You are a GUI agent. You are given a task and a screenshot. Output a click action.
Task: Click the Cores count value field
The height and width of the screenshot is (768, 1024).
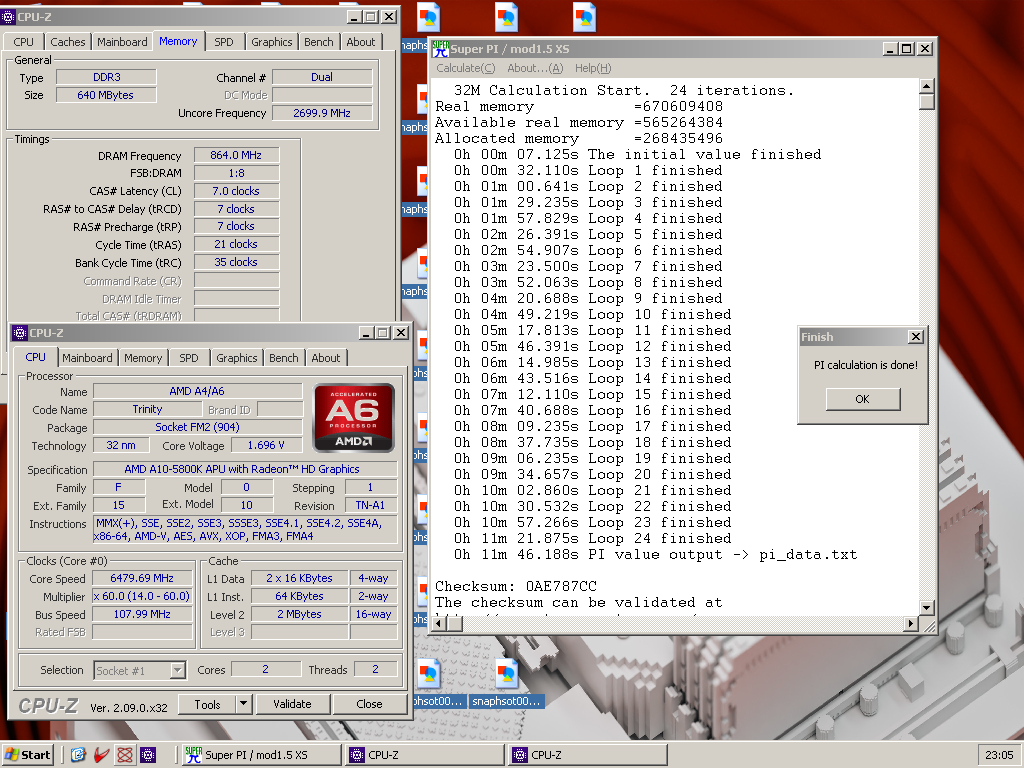tap(265, 669)
